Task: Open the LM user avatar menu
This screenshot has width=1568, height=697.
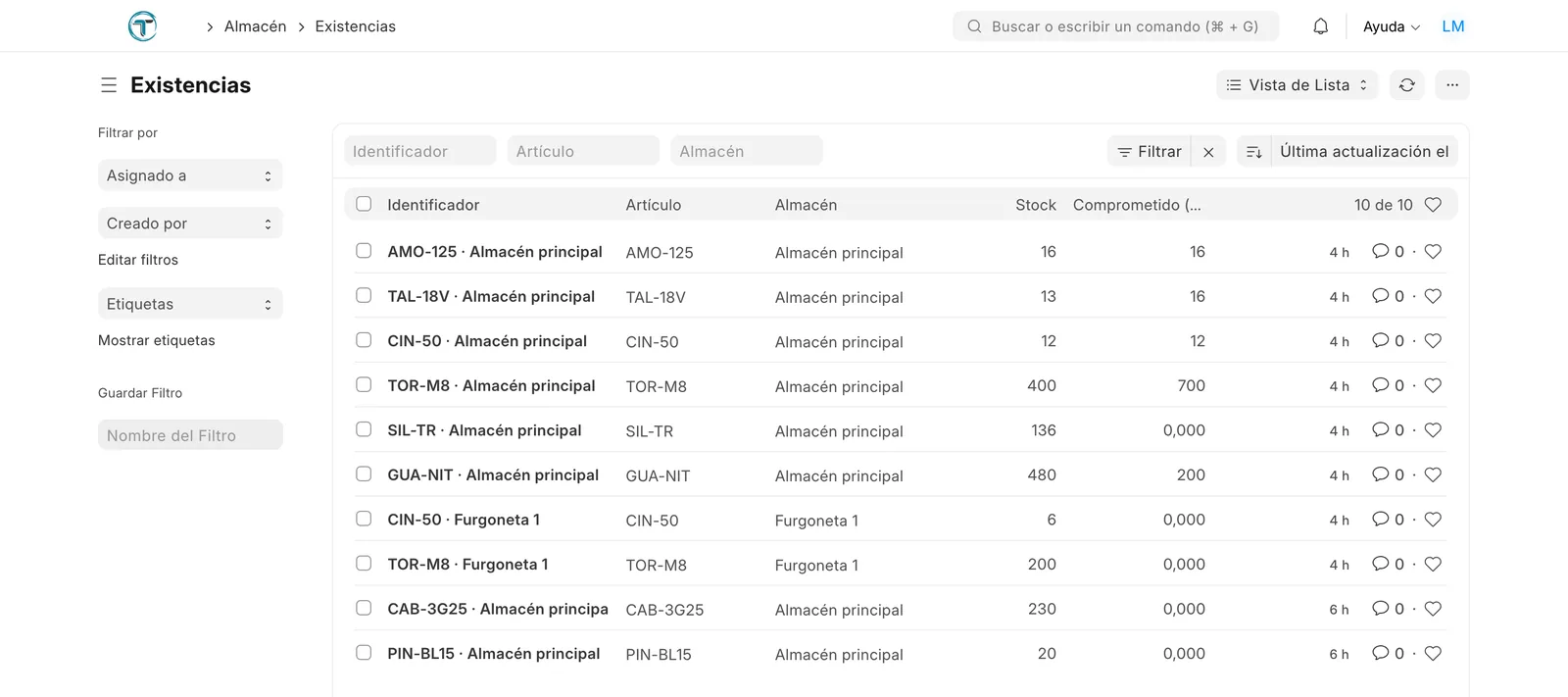Action: (x=1453, y=26)
